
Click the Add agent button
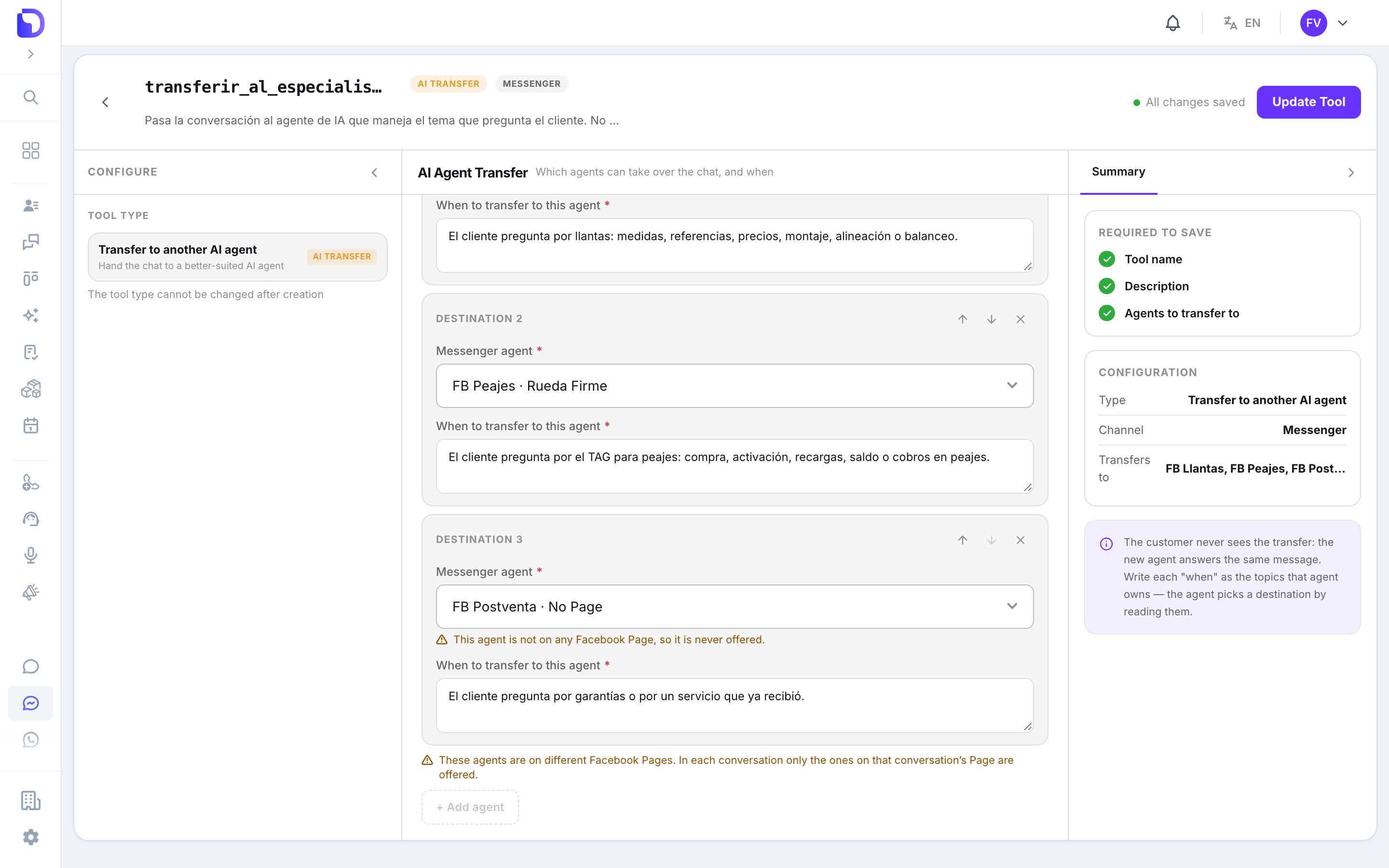coord(470,807)
